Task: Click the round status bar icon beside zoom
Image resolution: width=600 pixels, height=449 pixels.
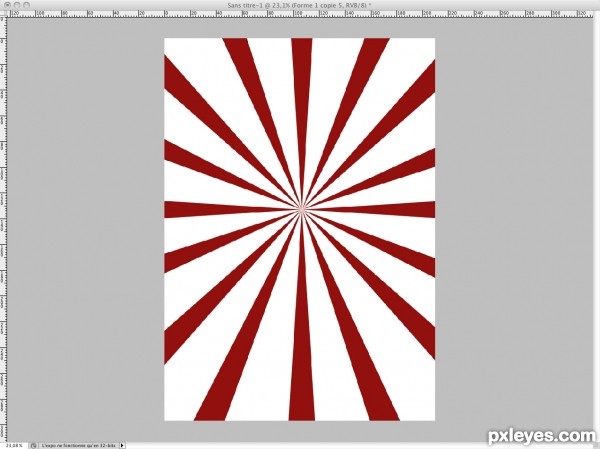Action: (x=34, y=446)
